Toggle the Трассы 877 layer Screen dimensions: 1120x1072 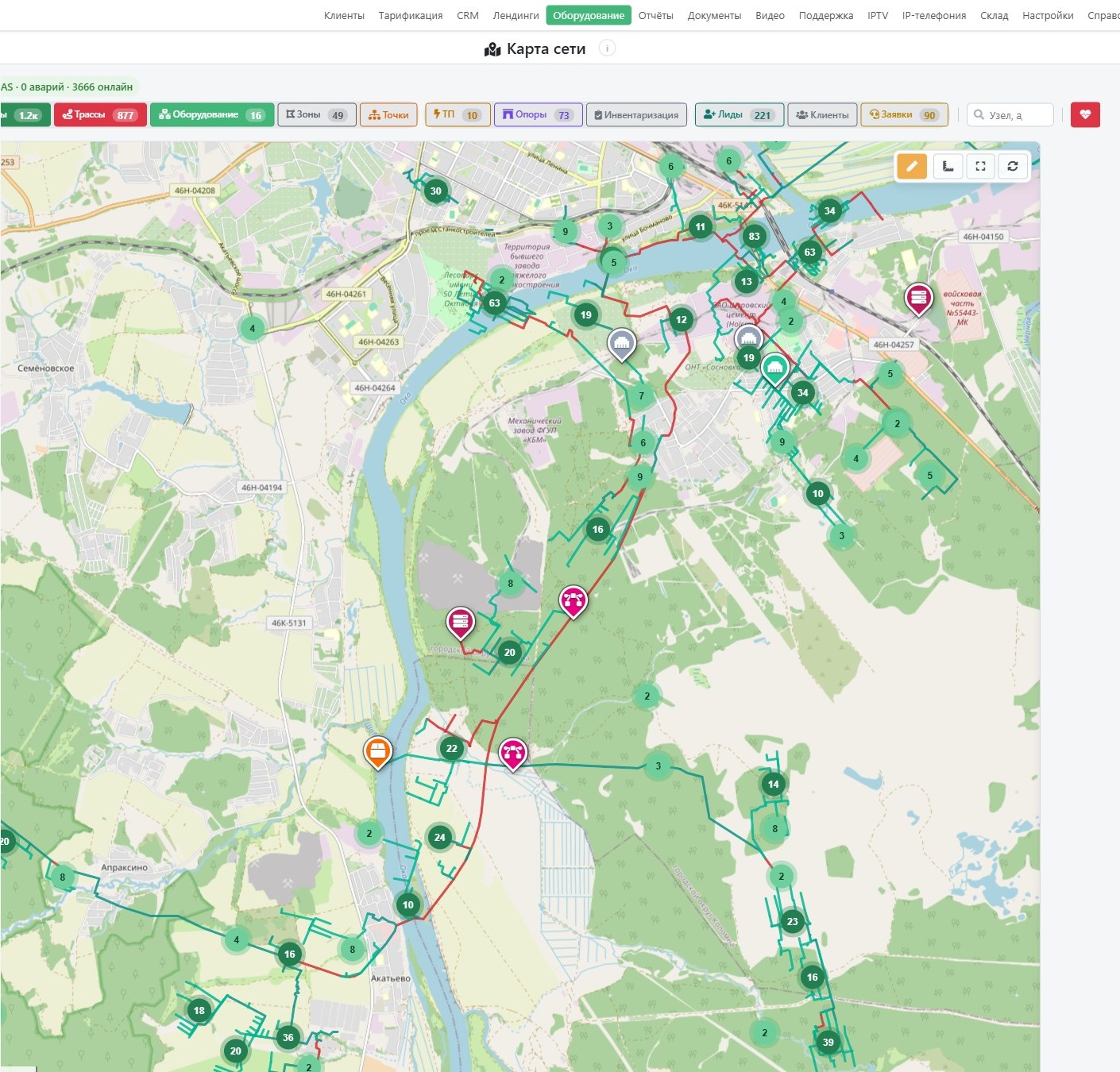click(100, 114)
